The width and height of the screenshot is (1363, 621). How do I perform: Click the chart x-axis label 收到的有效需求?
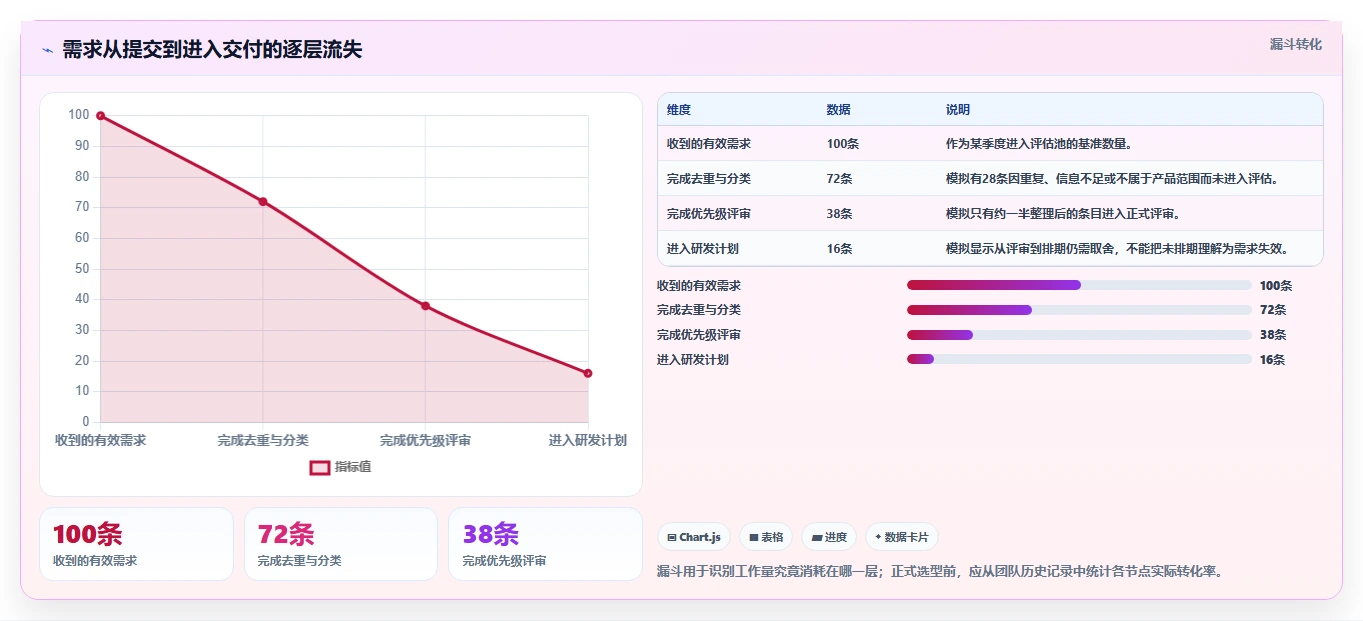click(x=101, y=441)
